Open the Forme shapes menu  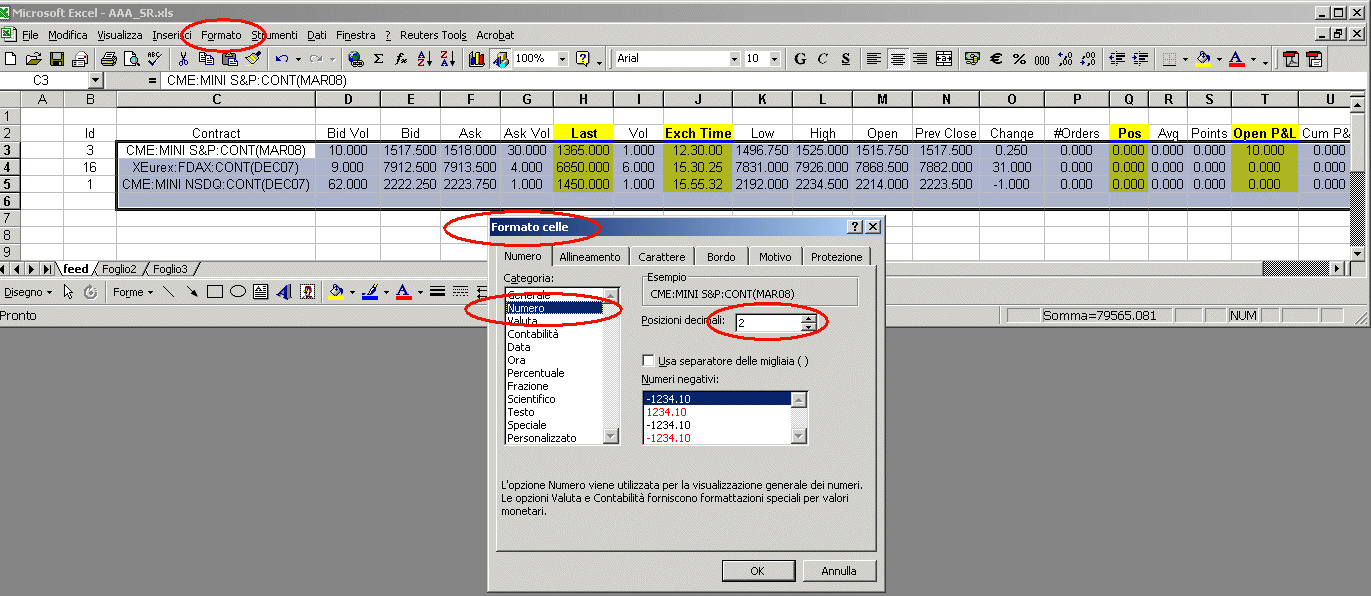[133, 292]
